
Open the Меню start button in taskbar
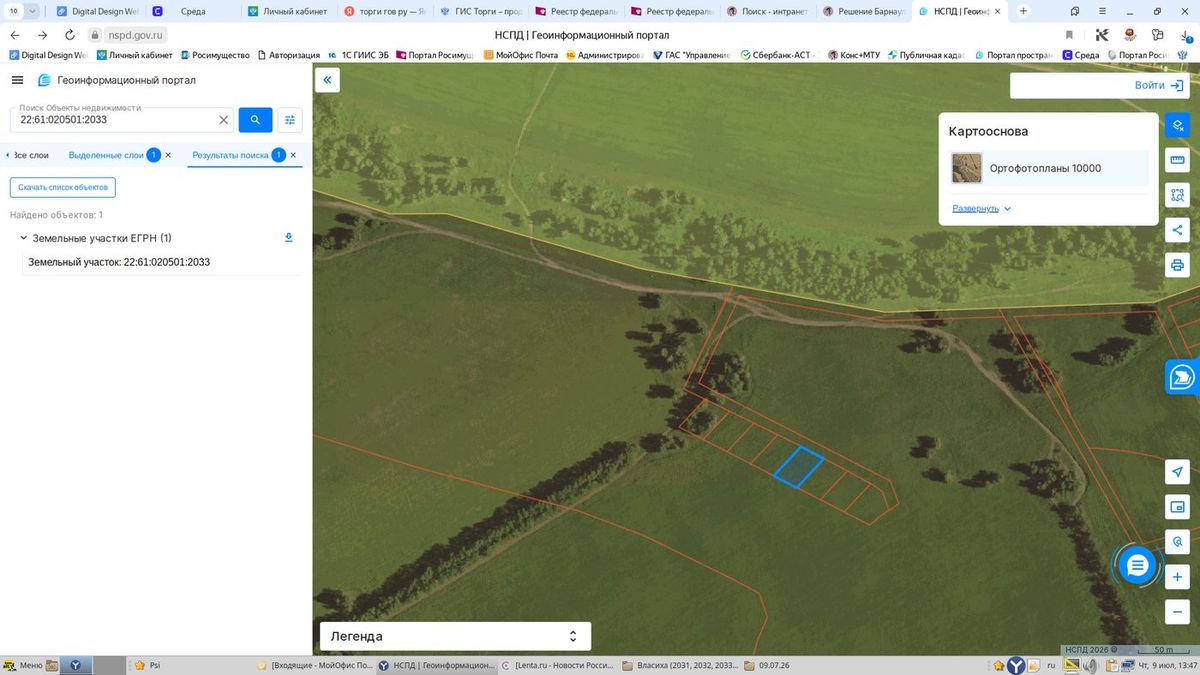point(24,665)
